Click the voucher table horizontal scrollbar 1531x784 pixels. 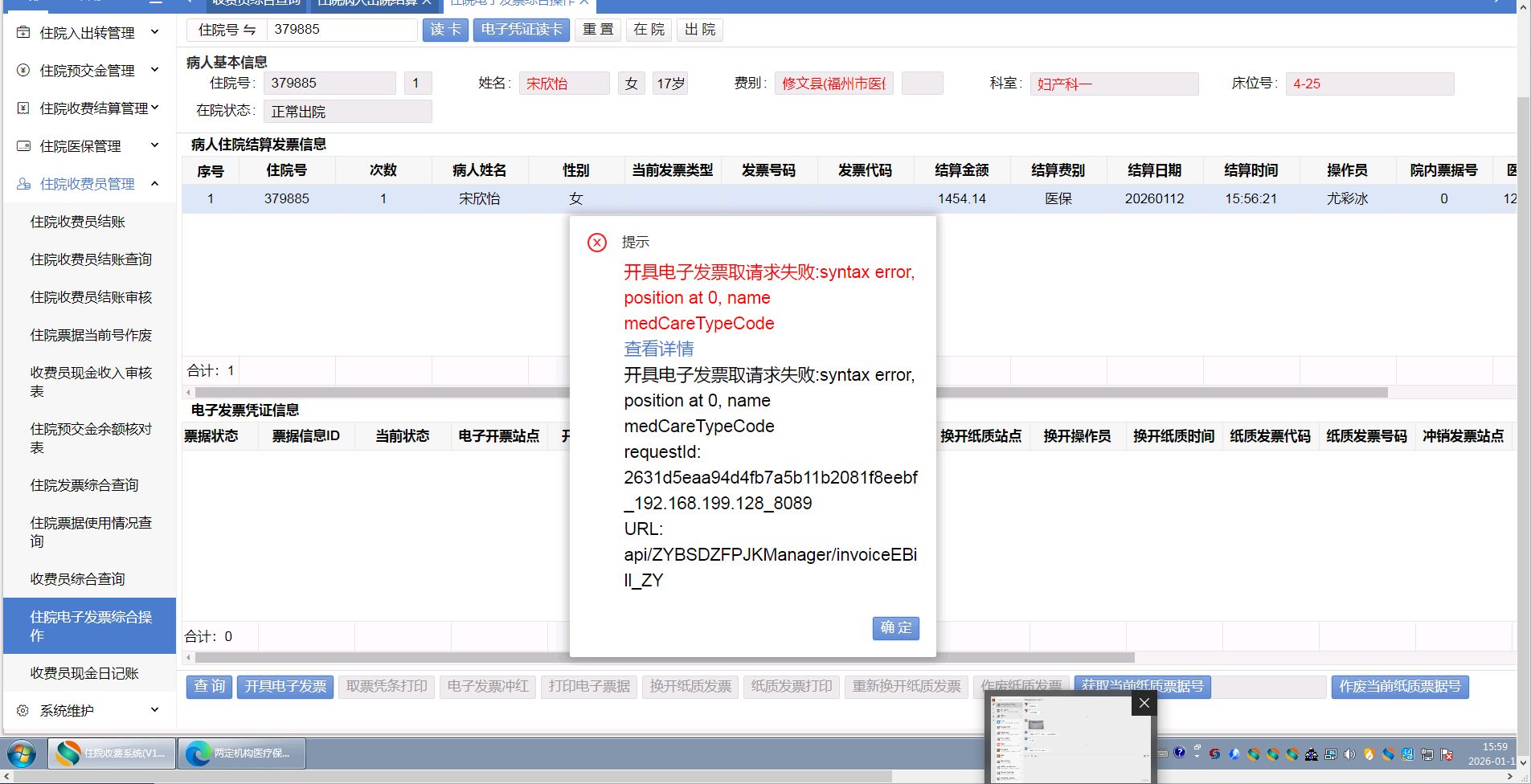coord(663,658)
